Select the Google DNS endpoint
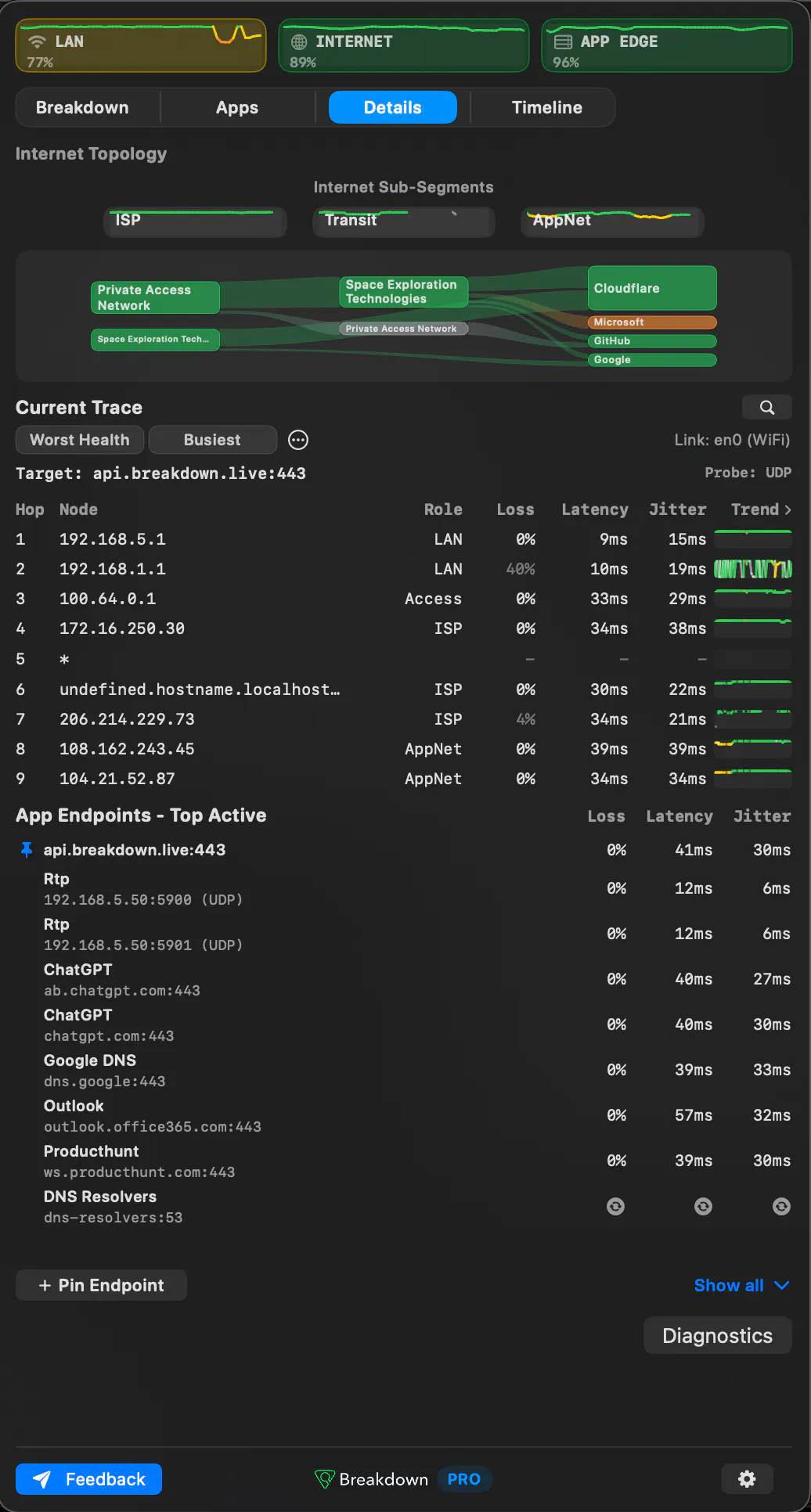 pyautogui.click(x=403, y=1071)
